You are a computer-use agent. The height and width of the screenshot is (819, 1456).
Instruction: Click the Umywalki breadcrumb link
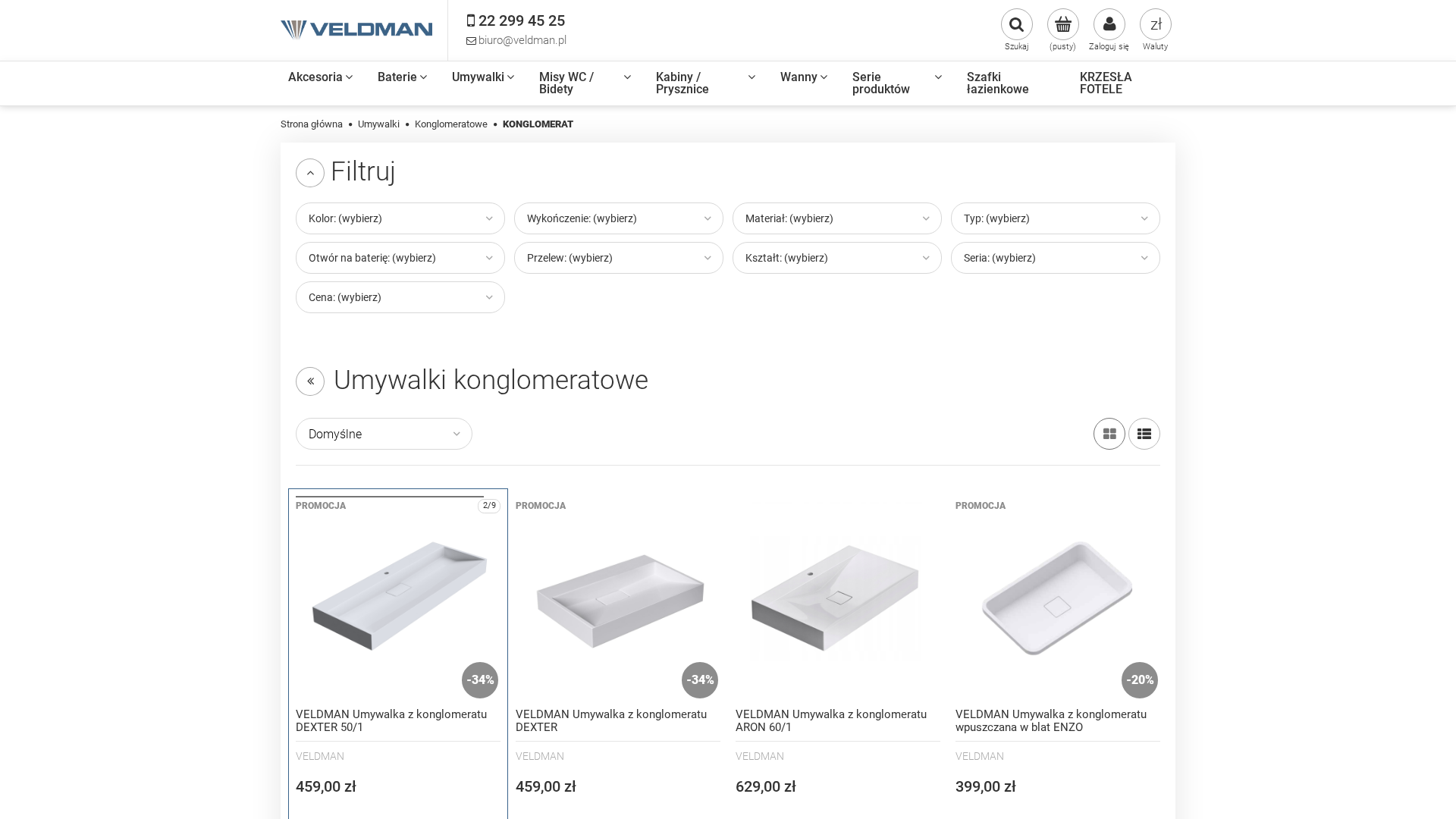[378, 124]
